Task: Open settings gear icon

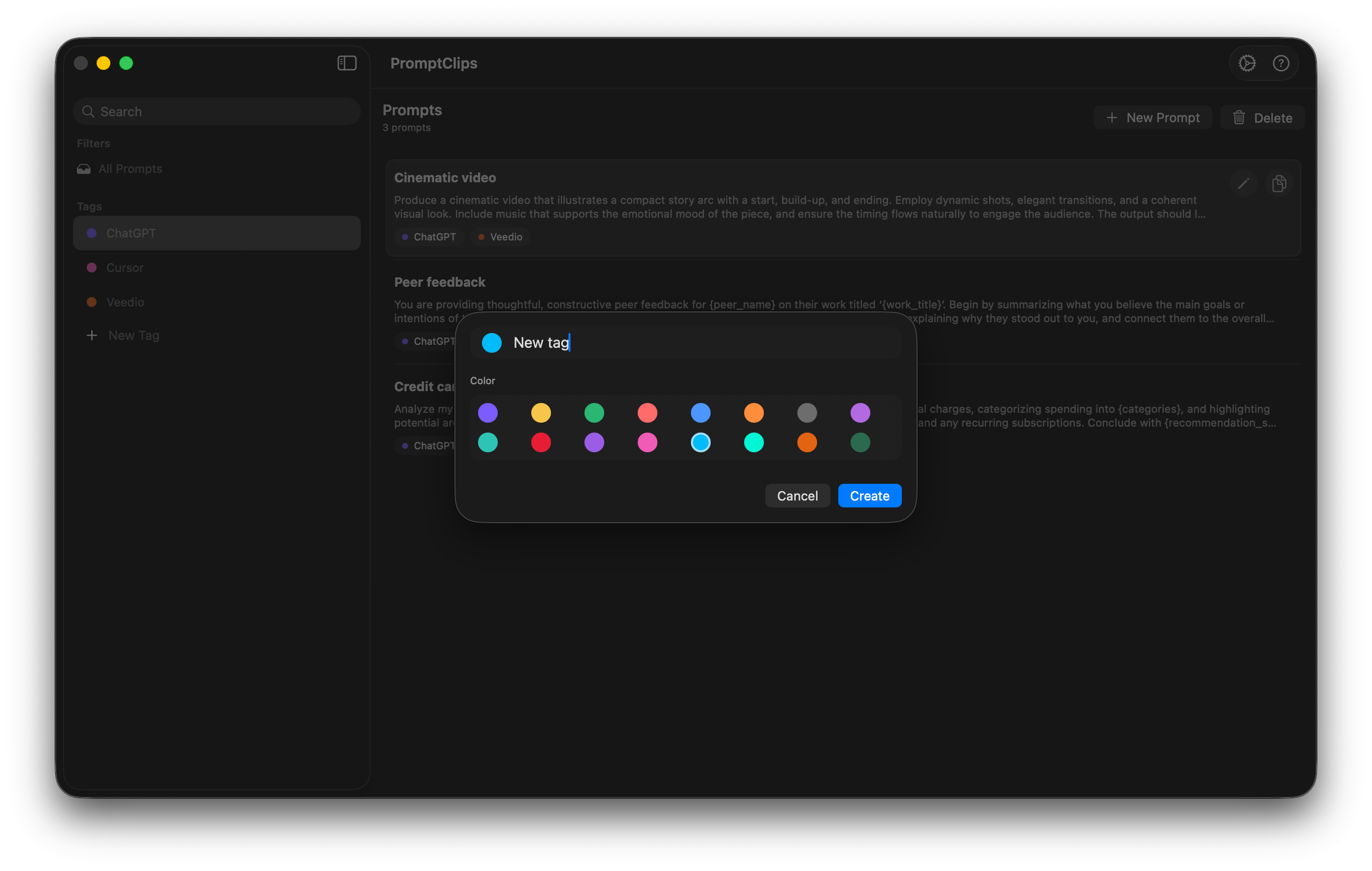Action: [1247, 63]
